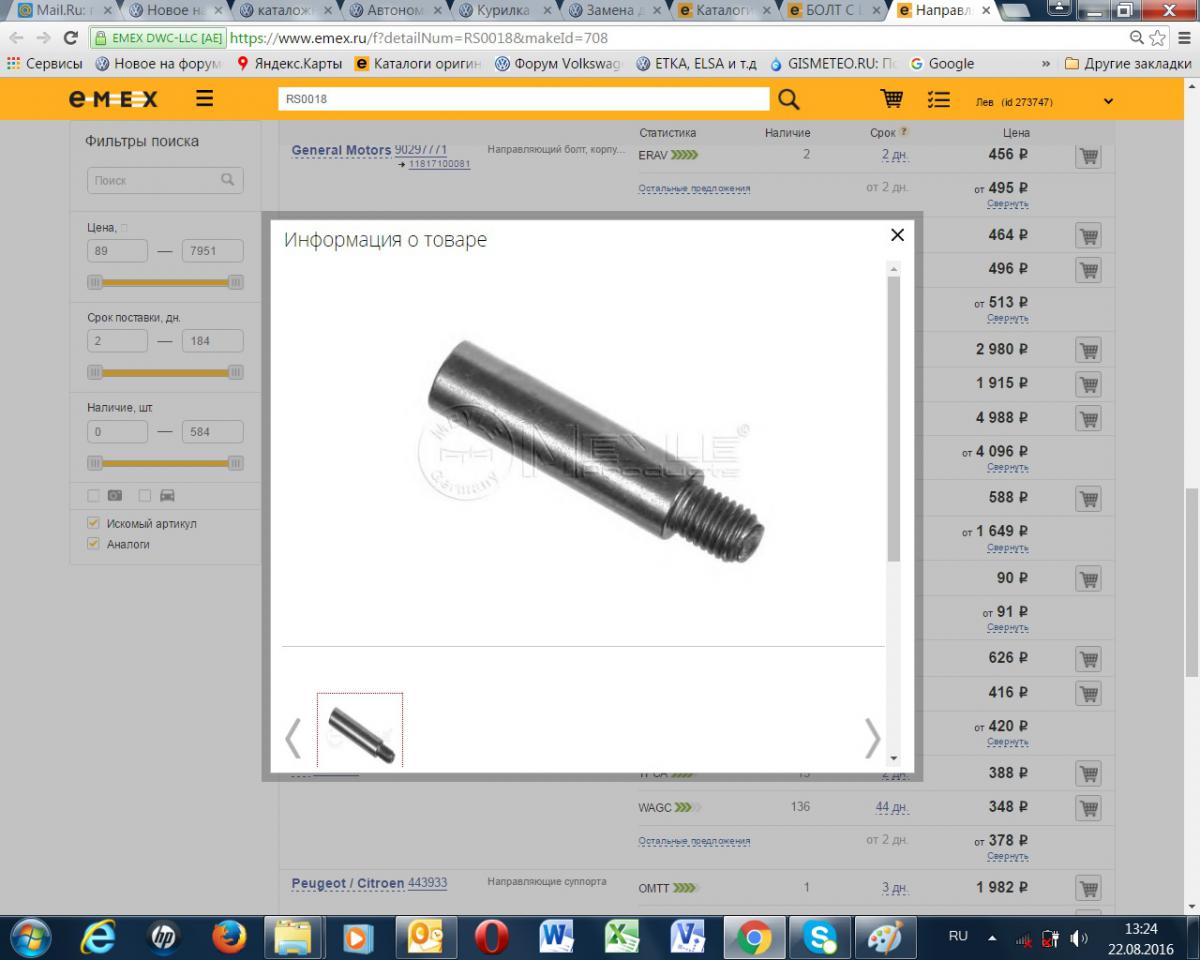Collapse offers under the от 495 ₽ row

[1007, 204]
